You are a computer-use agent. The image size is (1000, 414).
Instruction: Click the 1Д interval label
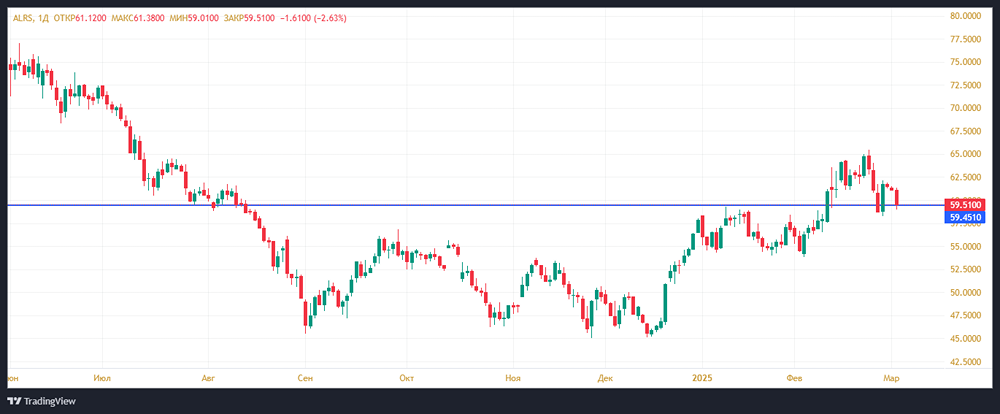tap(42, 18)
